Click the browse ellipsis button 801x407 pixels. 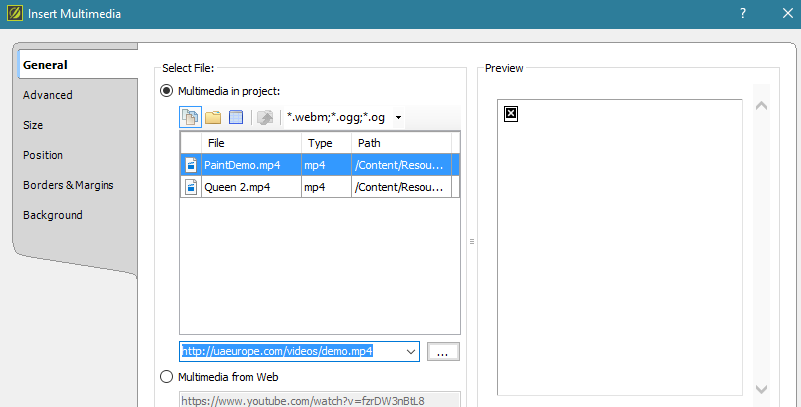coord(443,352)
